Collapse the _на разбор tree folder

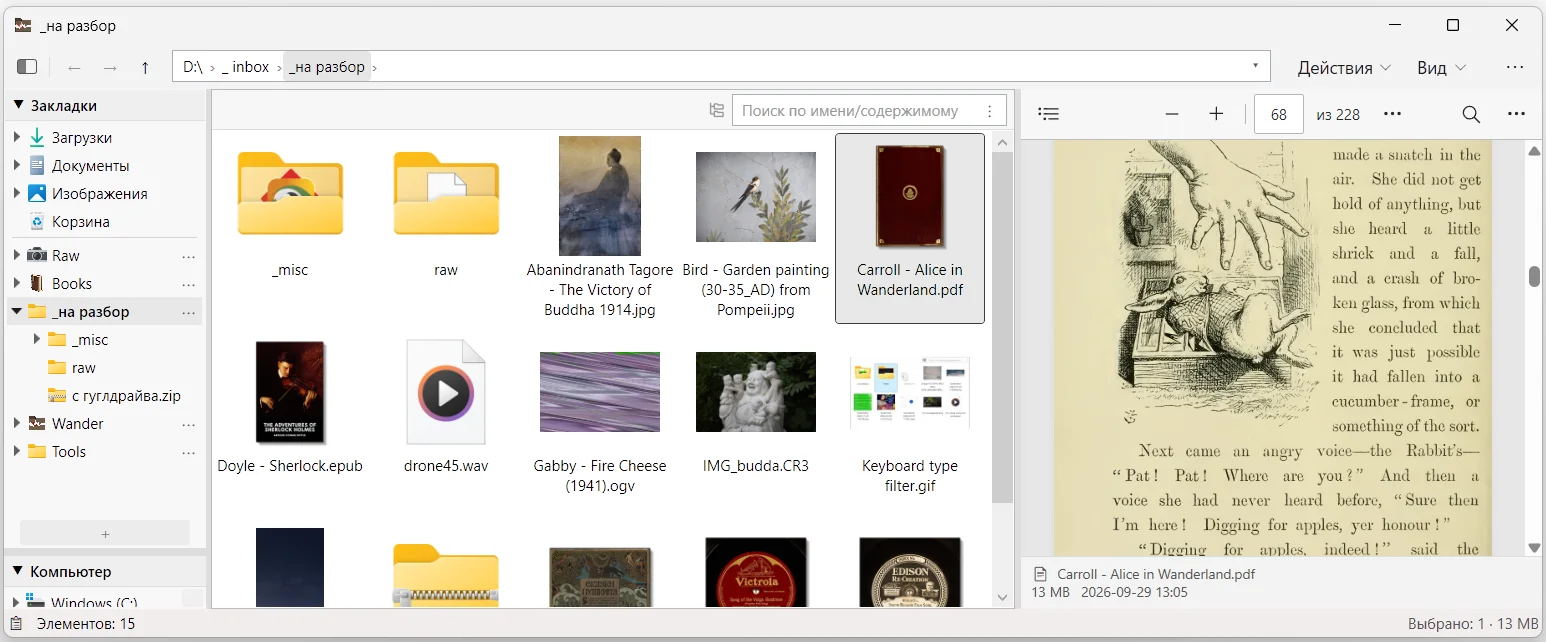[17, 311]
